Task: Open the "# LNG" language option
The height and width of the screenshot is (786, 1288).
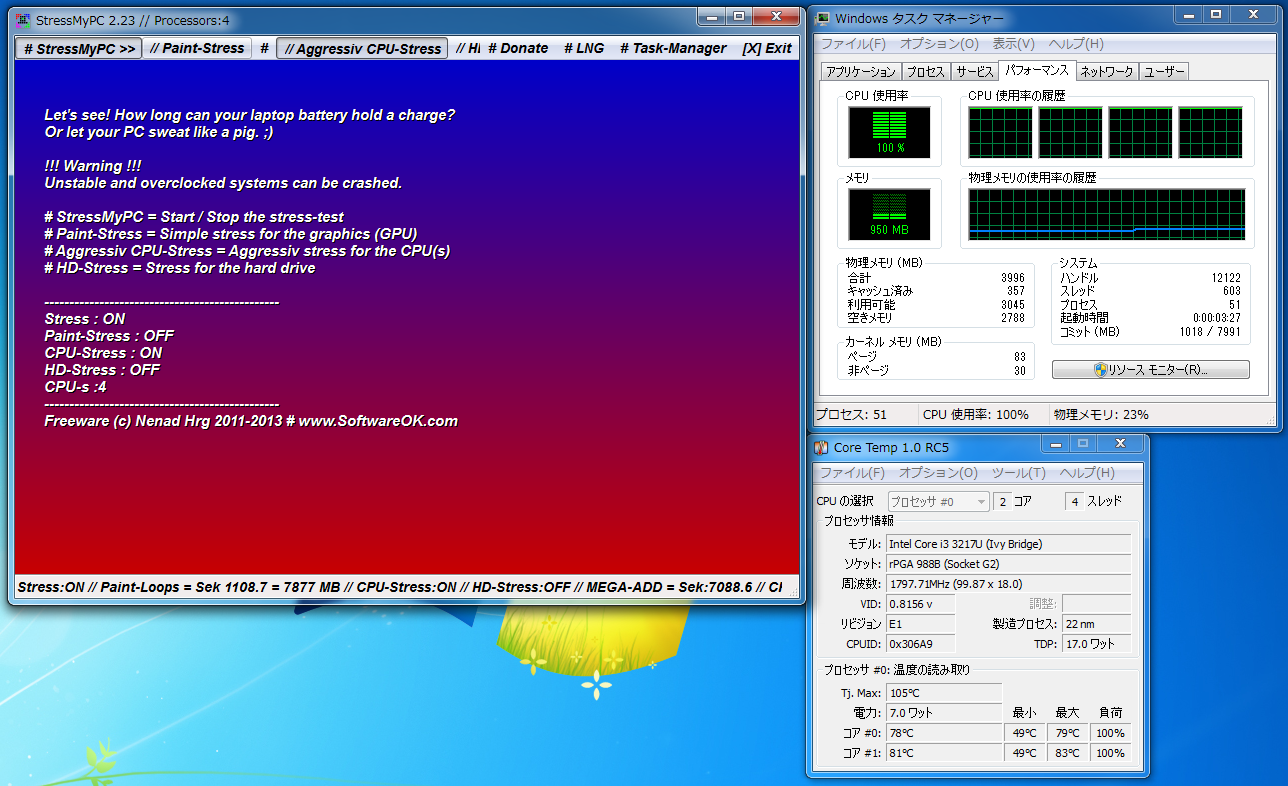Action: tap(584, 48)
